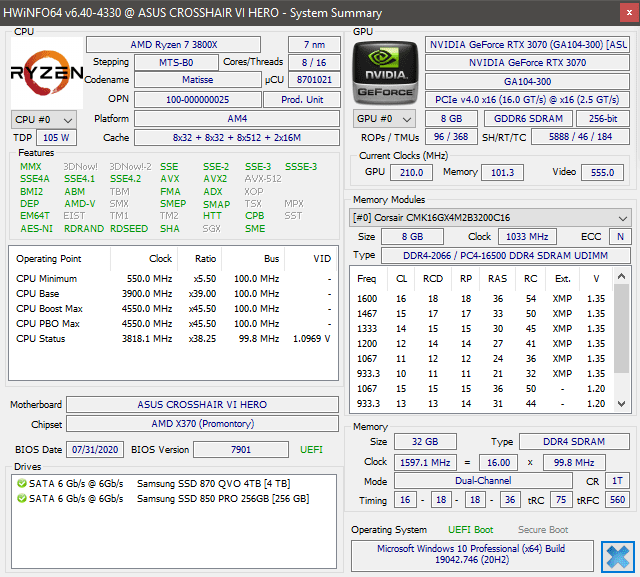Screen dimensions: 640x577
Task: Click the blue X close icon bottom right
Action: click(618, 557)
